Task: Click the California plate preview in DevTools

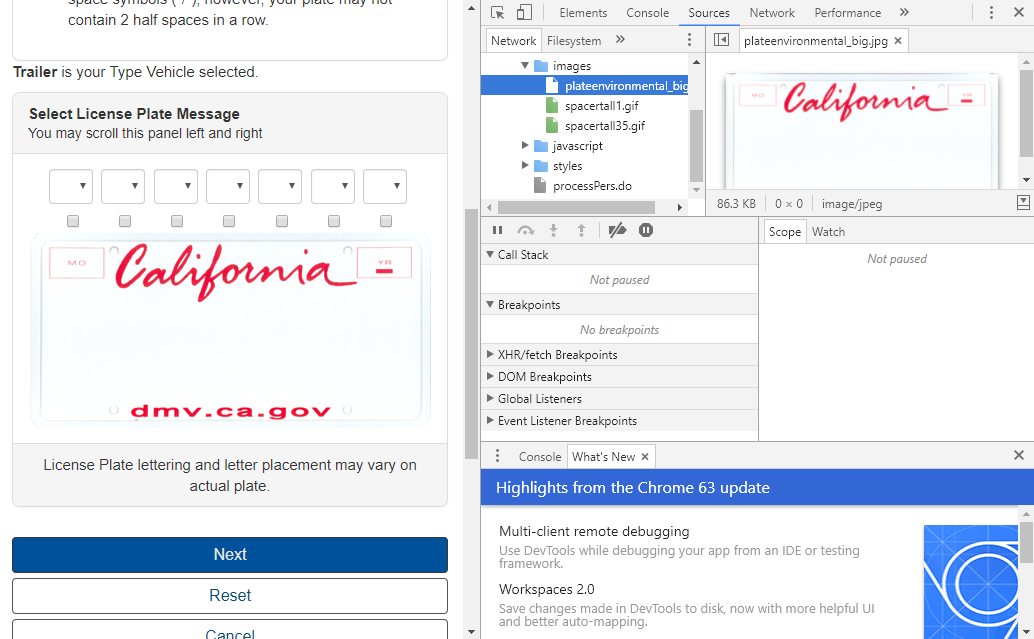Action: click(x=861, y=131)
